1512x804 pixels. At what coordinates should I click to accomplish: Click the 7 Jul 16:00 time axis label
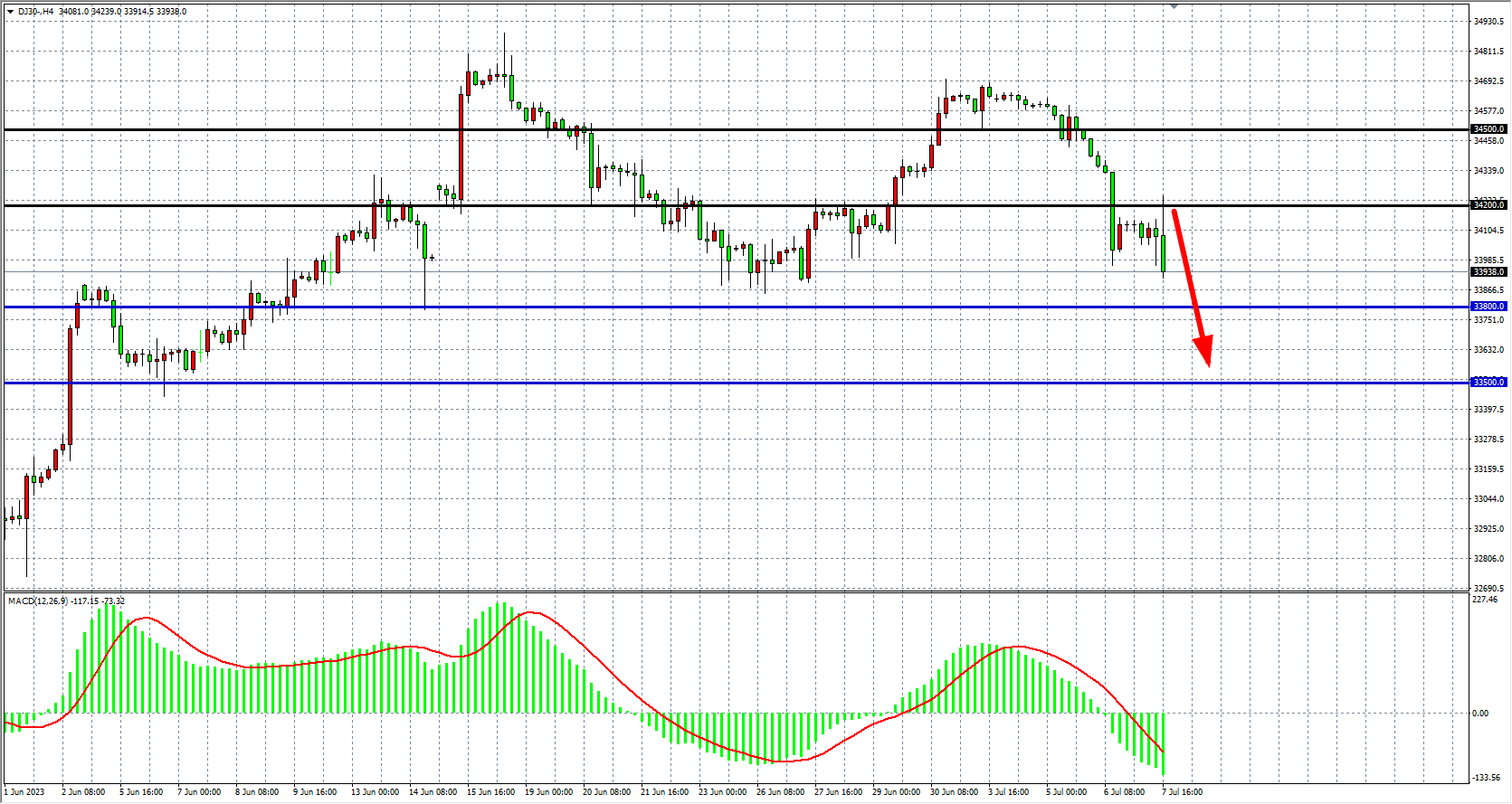point(1182,792)
